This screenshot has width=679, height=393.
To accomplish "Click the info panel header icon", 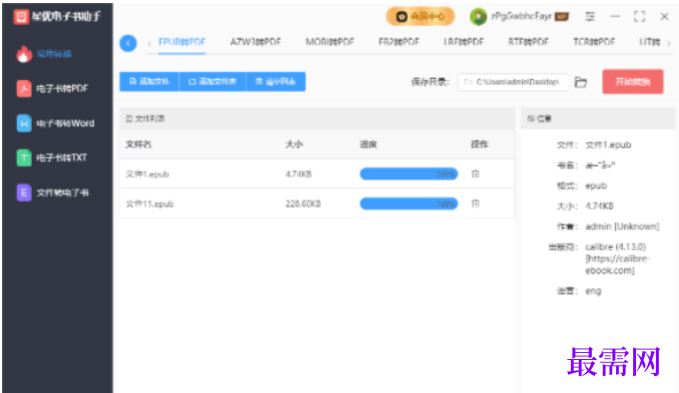I will coord(531,119).
